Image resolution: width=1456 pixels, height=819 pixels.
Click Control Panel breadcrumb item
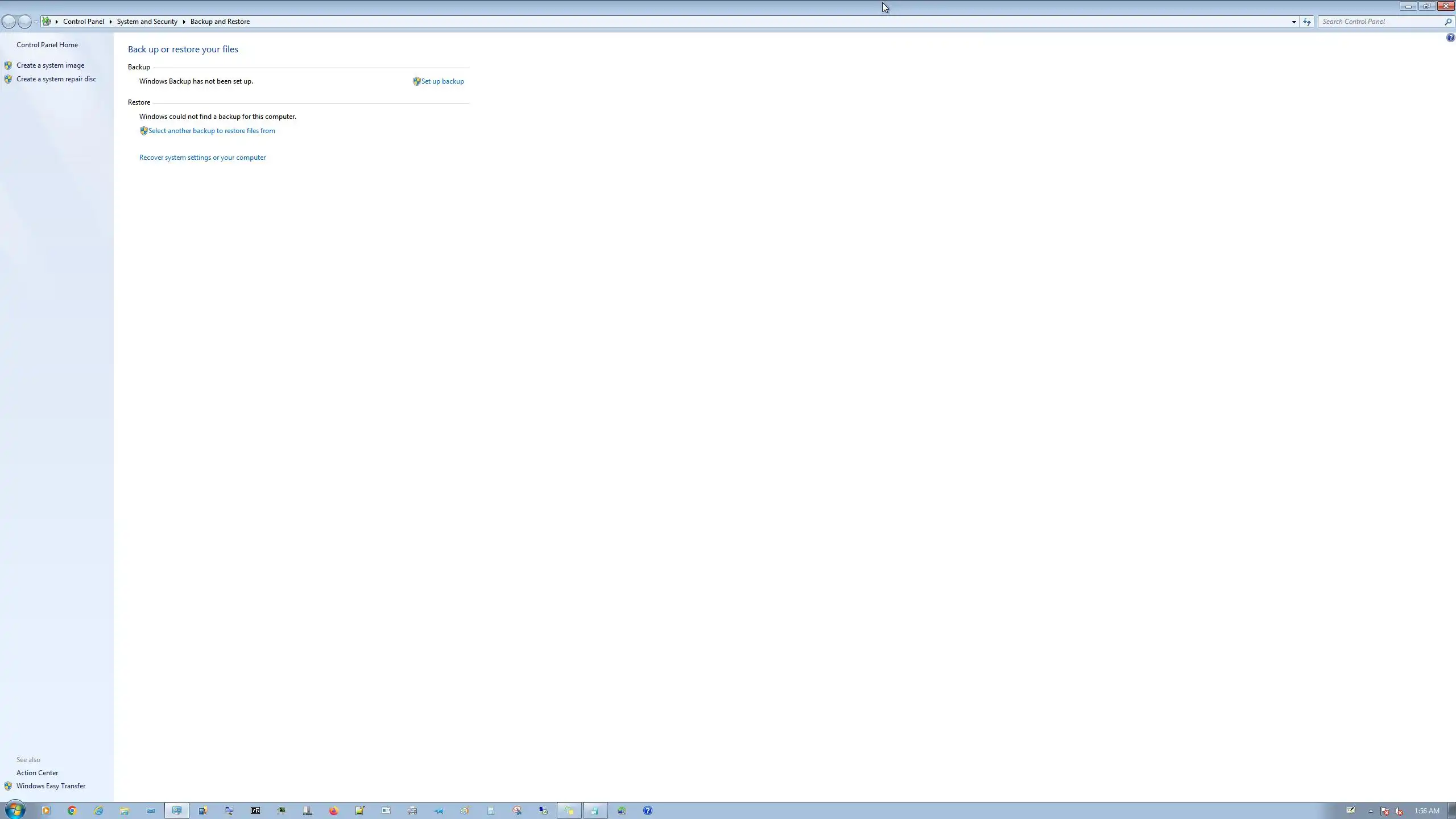(x=83, y=22)
